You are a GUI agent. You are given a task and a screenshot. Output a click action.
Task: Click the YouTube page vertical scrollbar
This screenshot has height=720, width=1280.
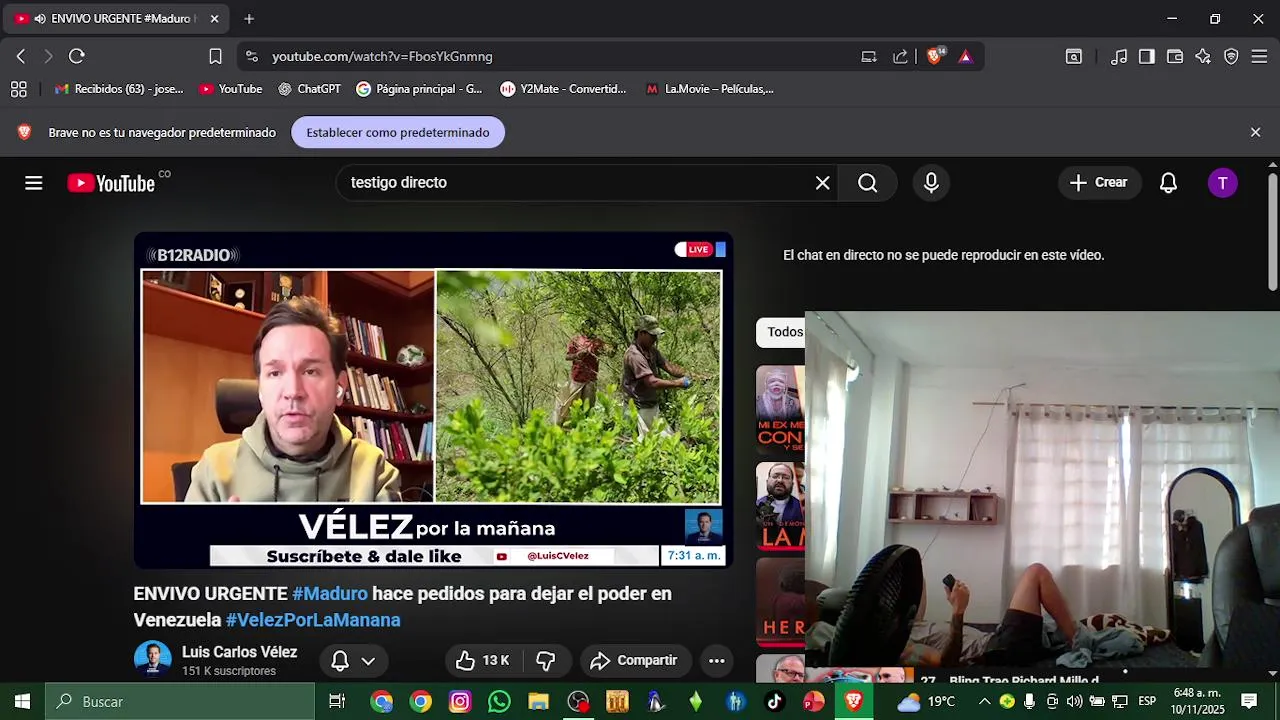click(1272, 230)
